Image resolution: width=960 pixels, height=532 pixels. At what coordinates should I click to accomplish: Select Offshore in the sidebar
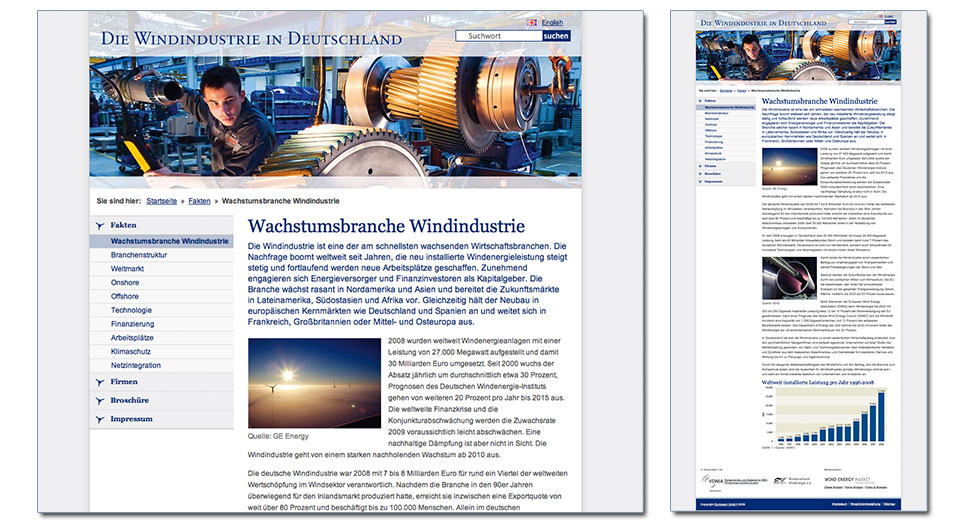[x=124, y=296]
